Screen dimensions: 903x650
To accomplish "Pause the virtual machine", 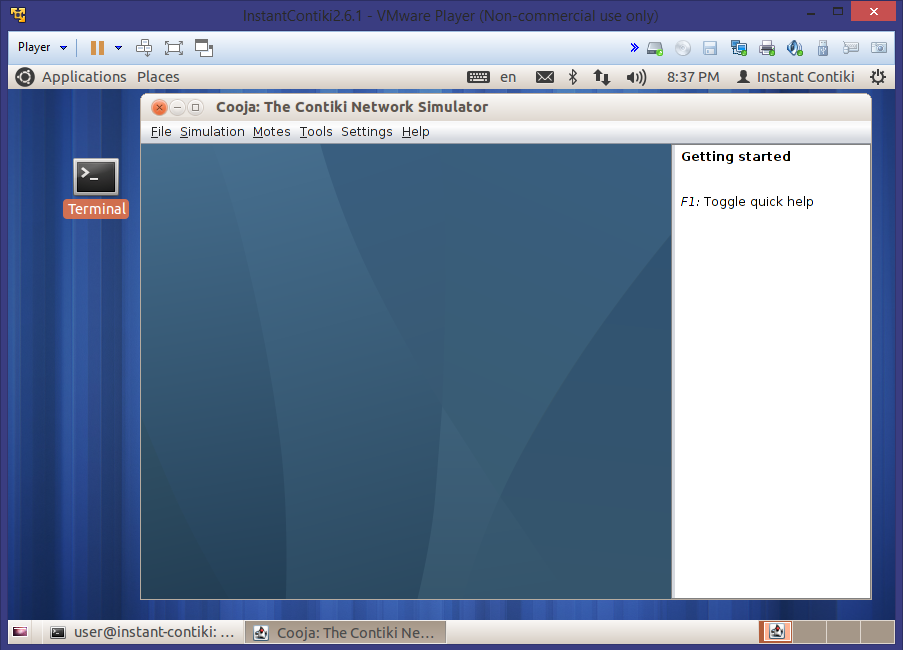I will point(97,48).
